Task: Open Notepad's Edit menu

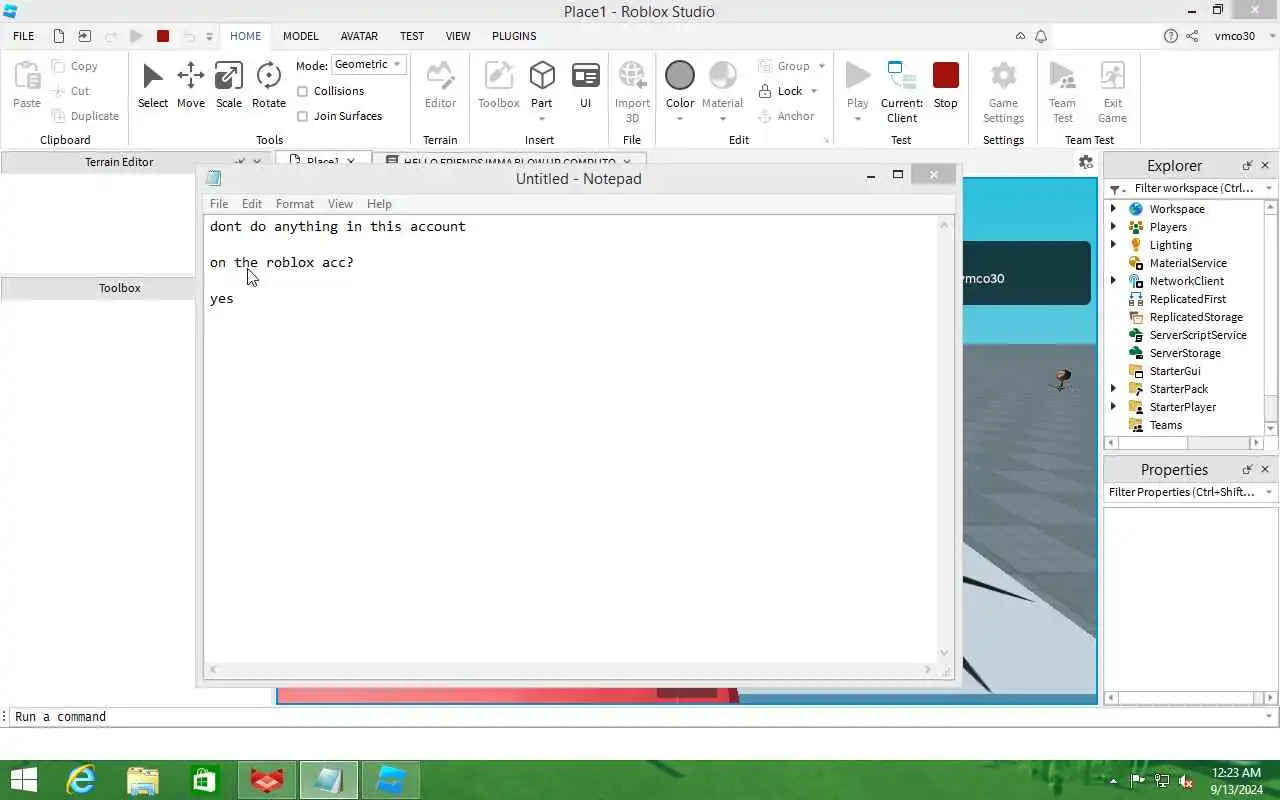Action: [x=251, y=204]
